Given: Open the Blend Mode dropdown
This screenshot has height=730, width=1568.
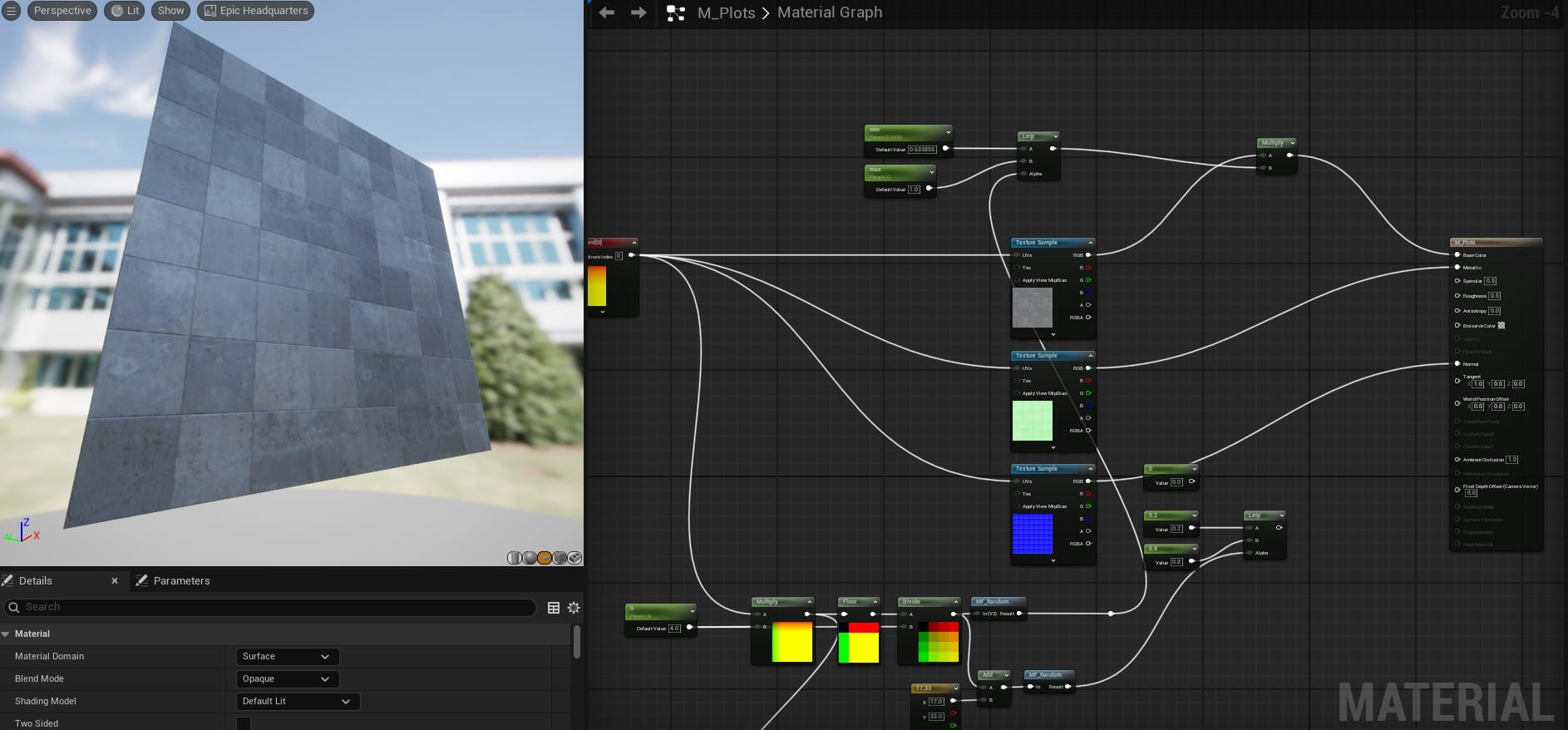Looking at the screenshot, I should point(287,679).
